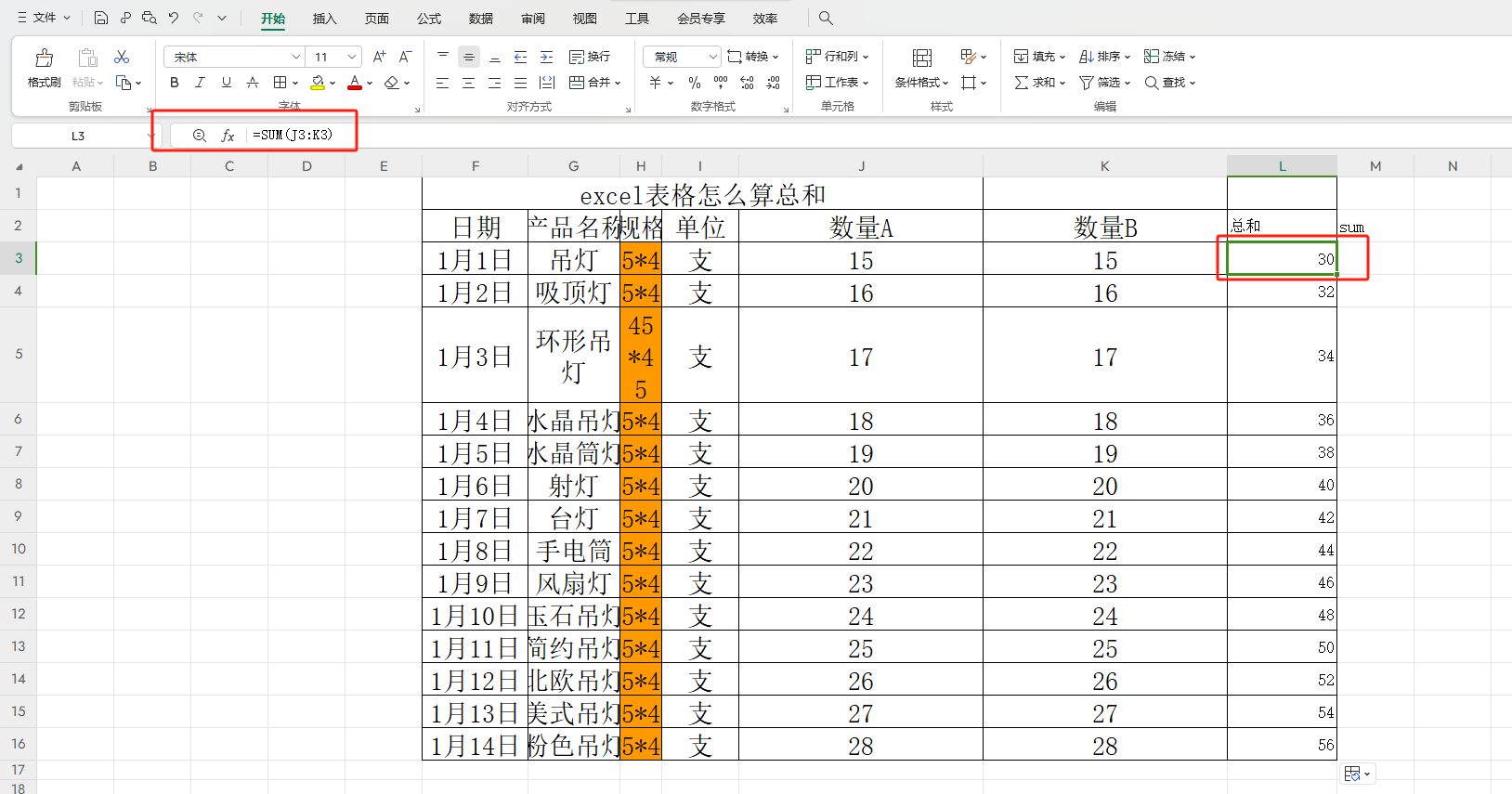Click the Decrease Indent icon
The height and width of the screenshot is (794, 1512).
point(521,57)
